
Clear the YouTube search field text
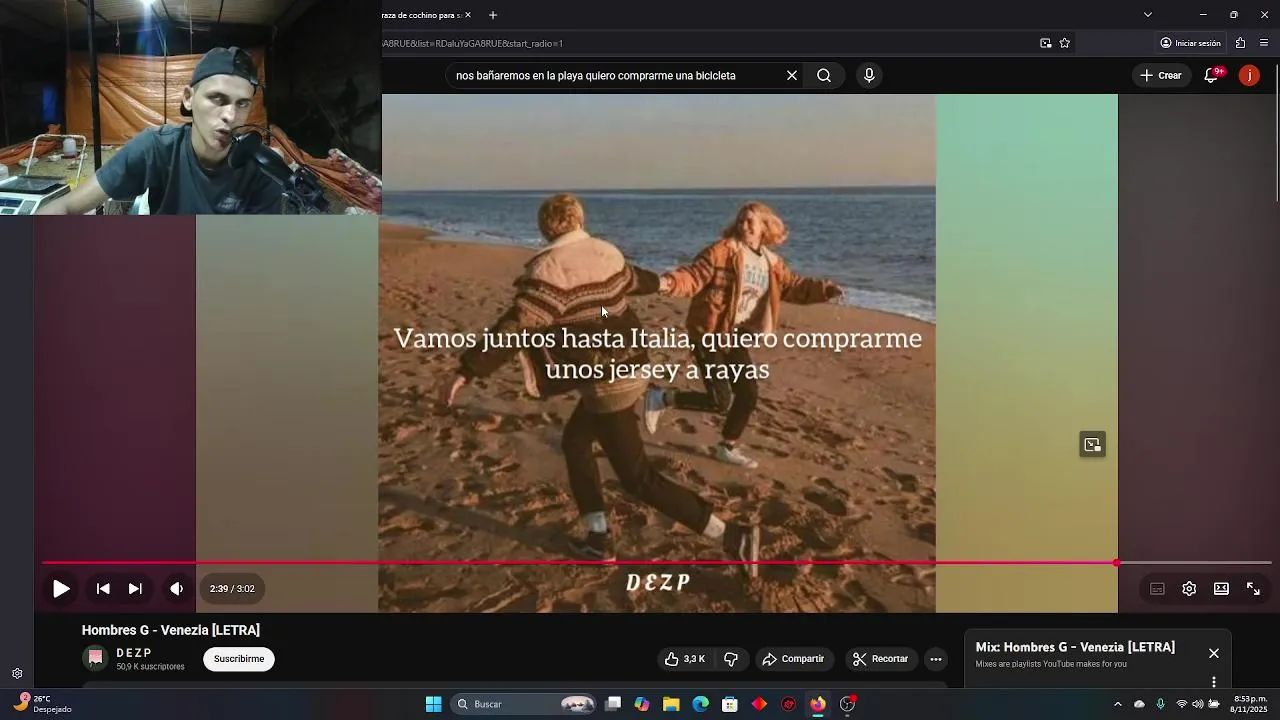pos(792,75)
